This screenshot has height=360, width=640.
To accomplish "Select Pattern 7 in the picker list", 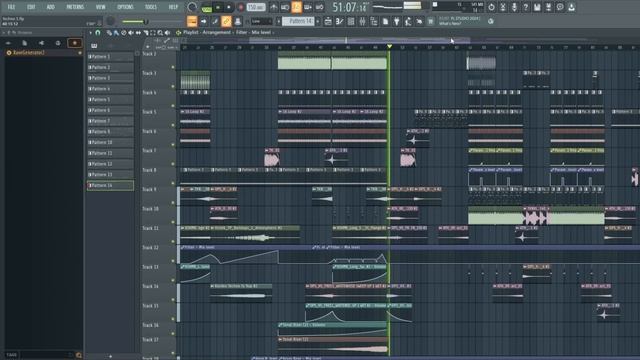I will coord(110,121).
